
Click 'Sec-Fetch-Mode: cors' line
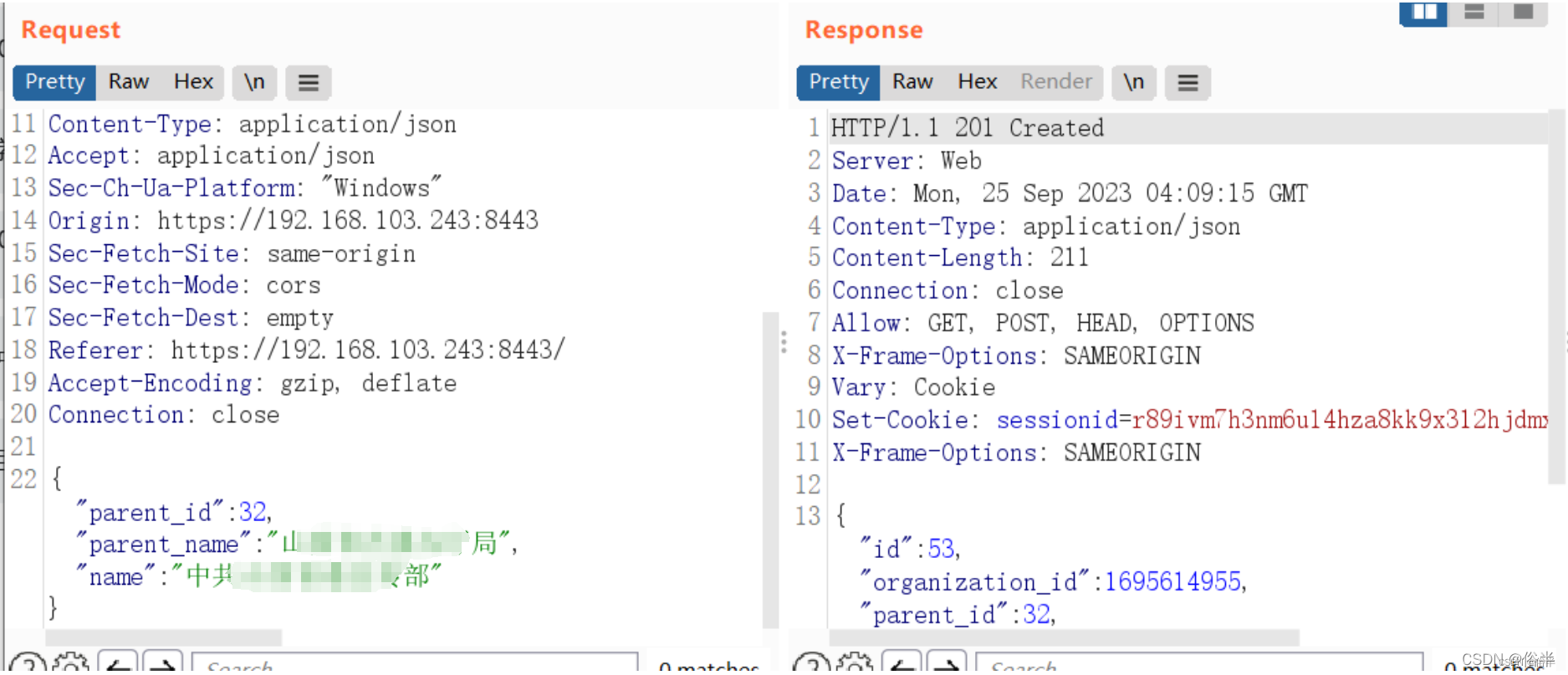click(184, 285)
